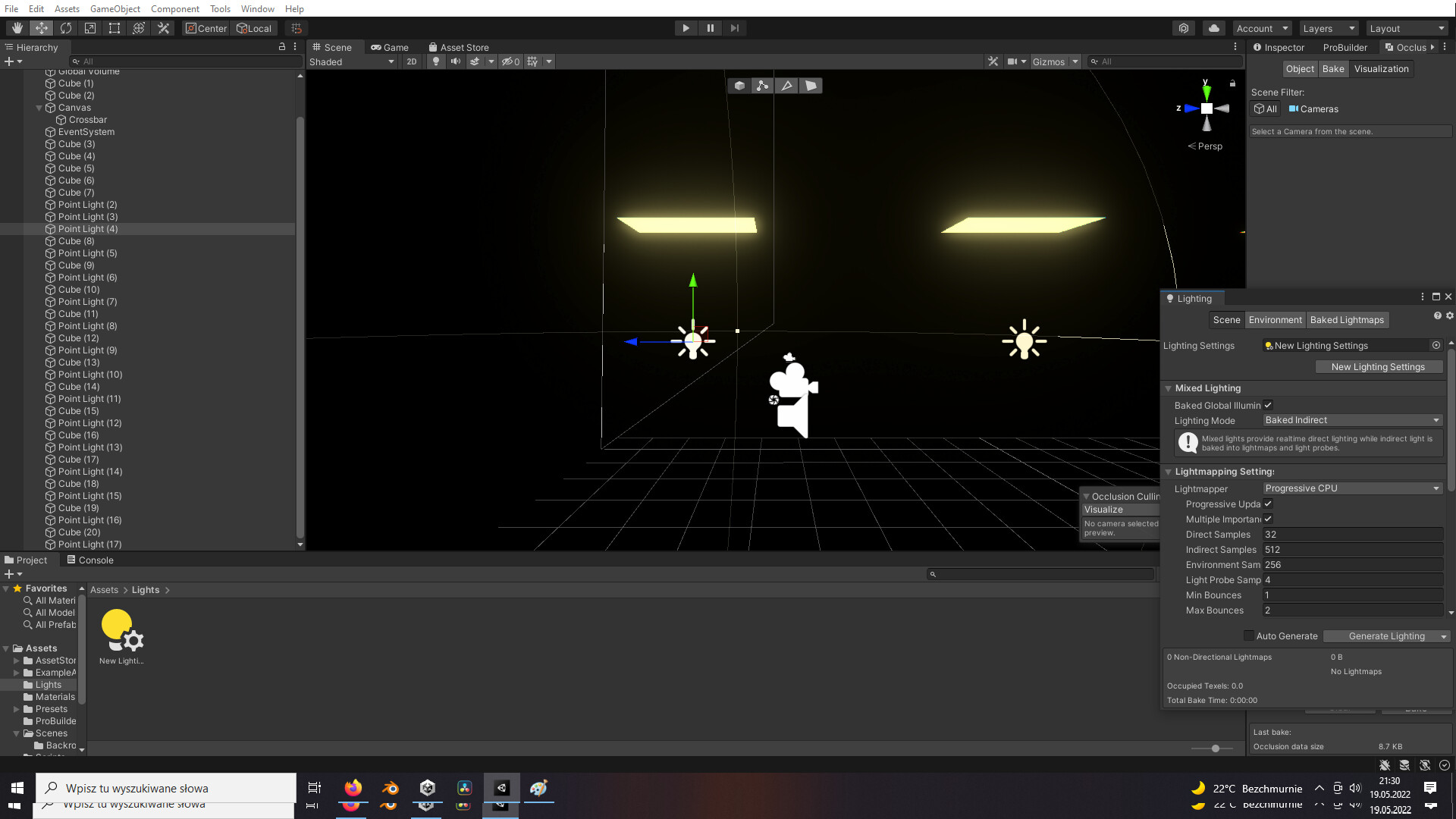Click the cloud collaboration icon
Viewport: 1456px width, 819px height.
pyautogui.click(x=1214, y=28)
